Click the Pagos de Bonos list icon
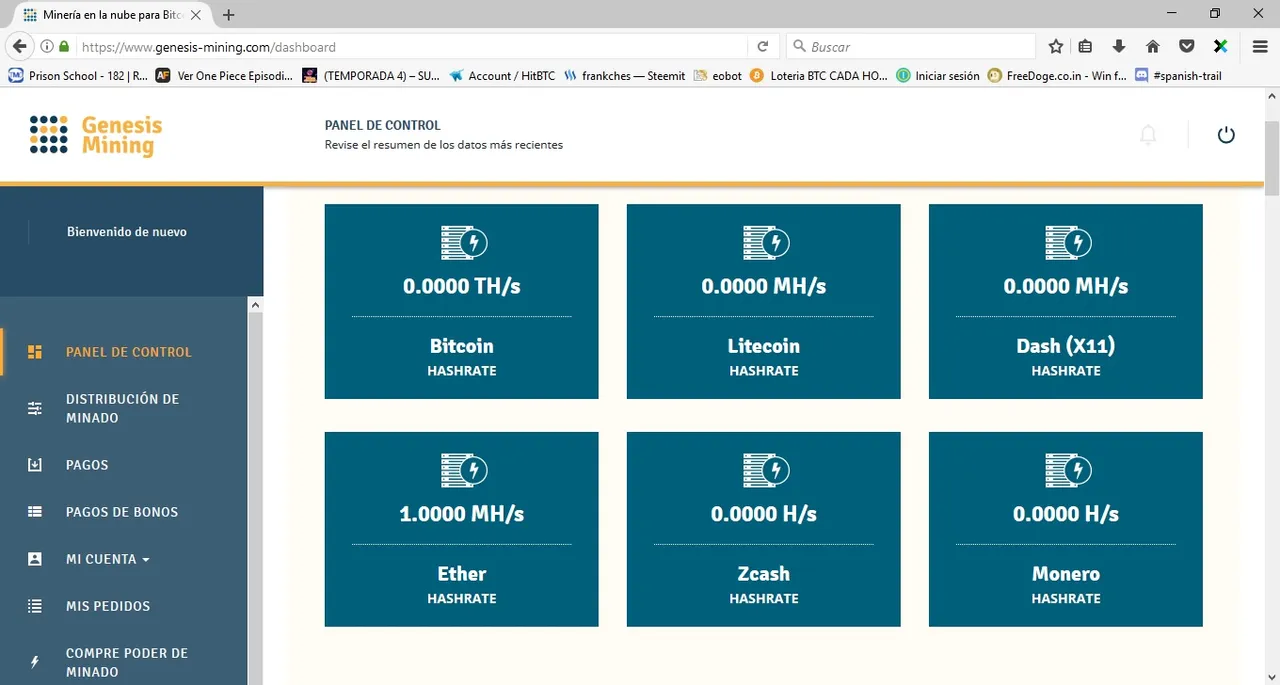This screenshot has height=685, width=1280. pyautogui.click(x=35, y=512)
